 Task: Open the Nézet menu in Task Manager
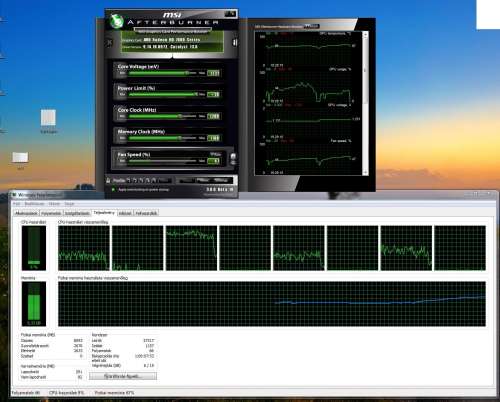click(x=54, y=204)
